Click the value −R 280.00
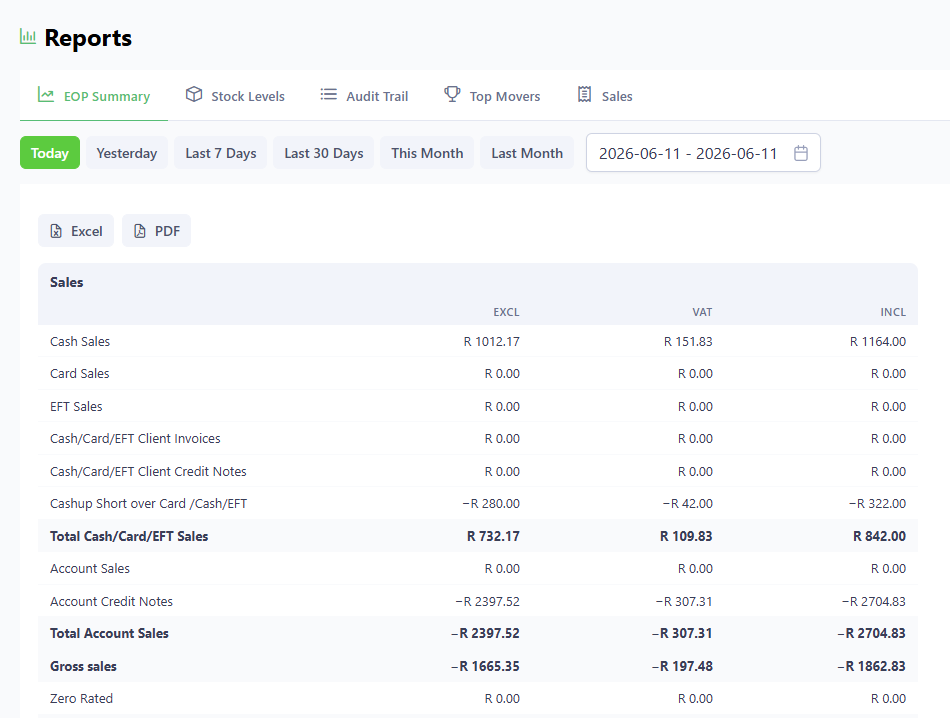 (x=491, y=504)
